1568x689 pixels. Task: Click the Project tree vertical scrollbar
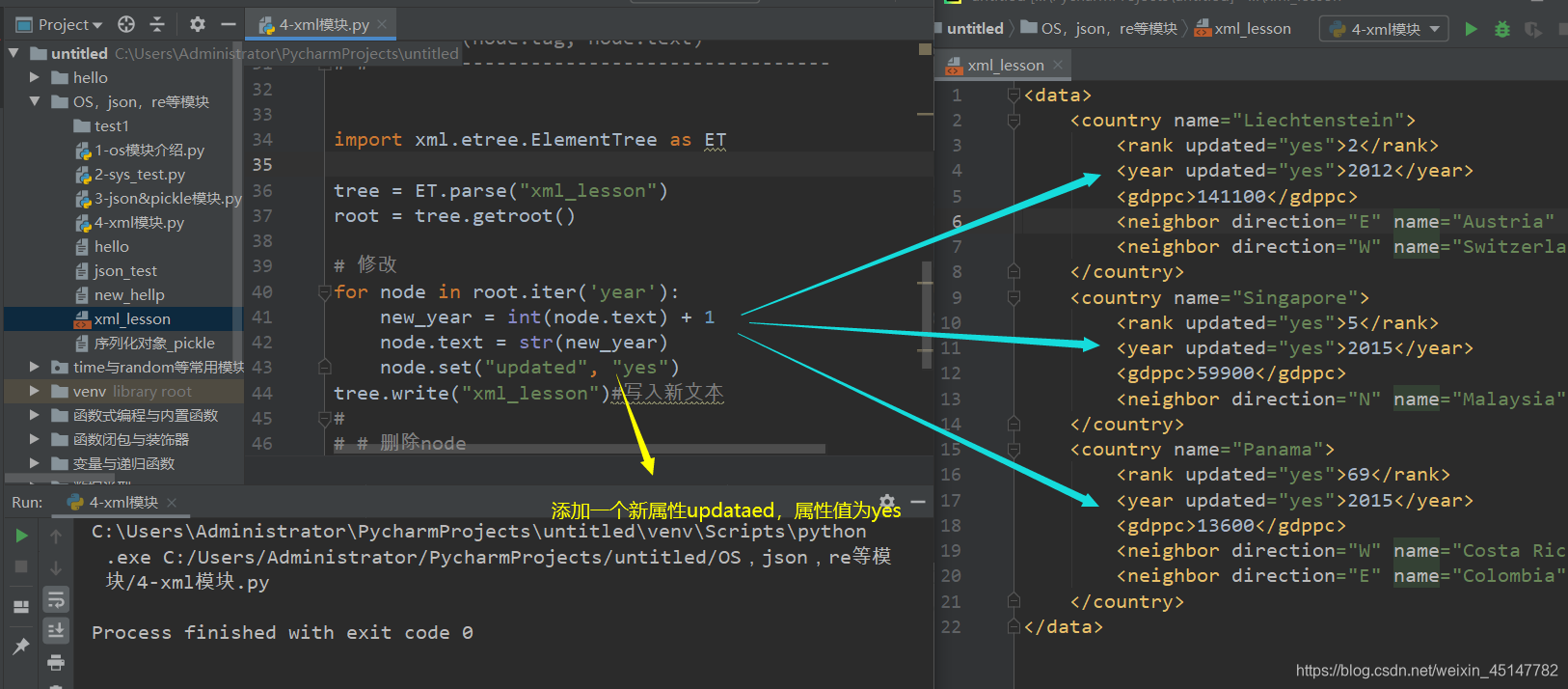[237, 203]
